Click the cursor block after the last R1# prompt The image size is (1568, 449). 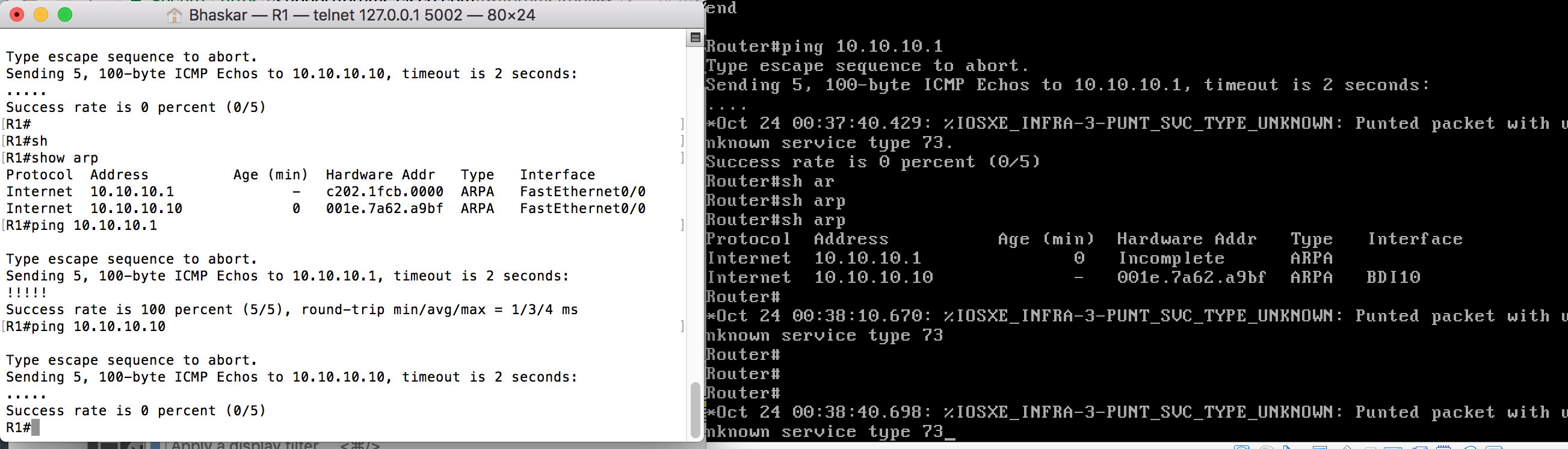click(35, 427)
